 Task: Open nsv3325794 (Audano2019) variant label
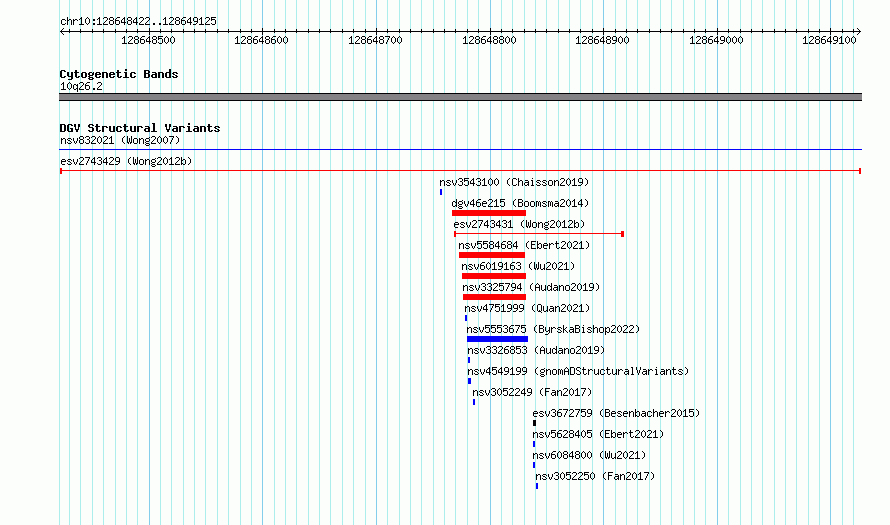click(x=531, y=287)
